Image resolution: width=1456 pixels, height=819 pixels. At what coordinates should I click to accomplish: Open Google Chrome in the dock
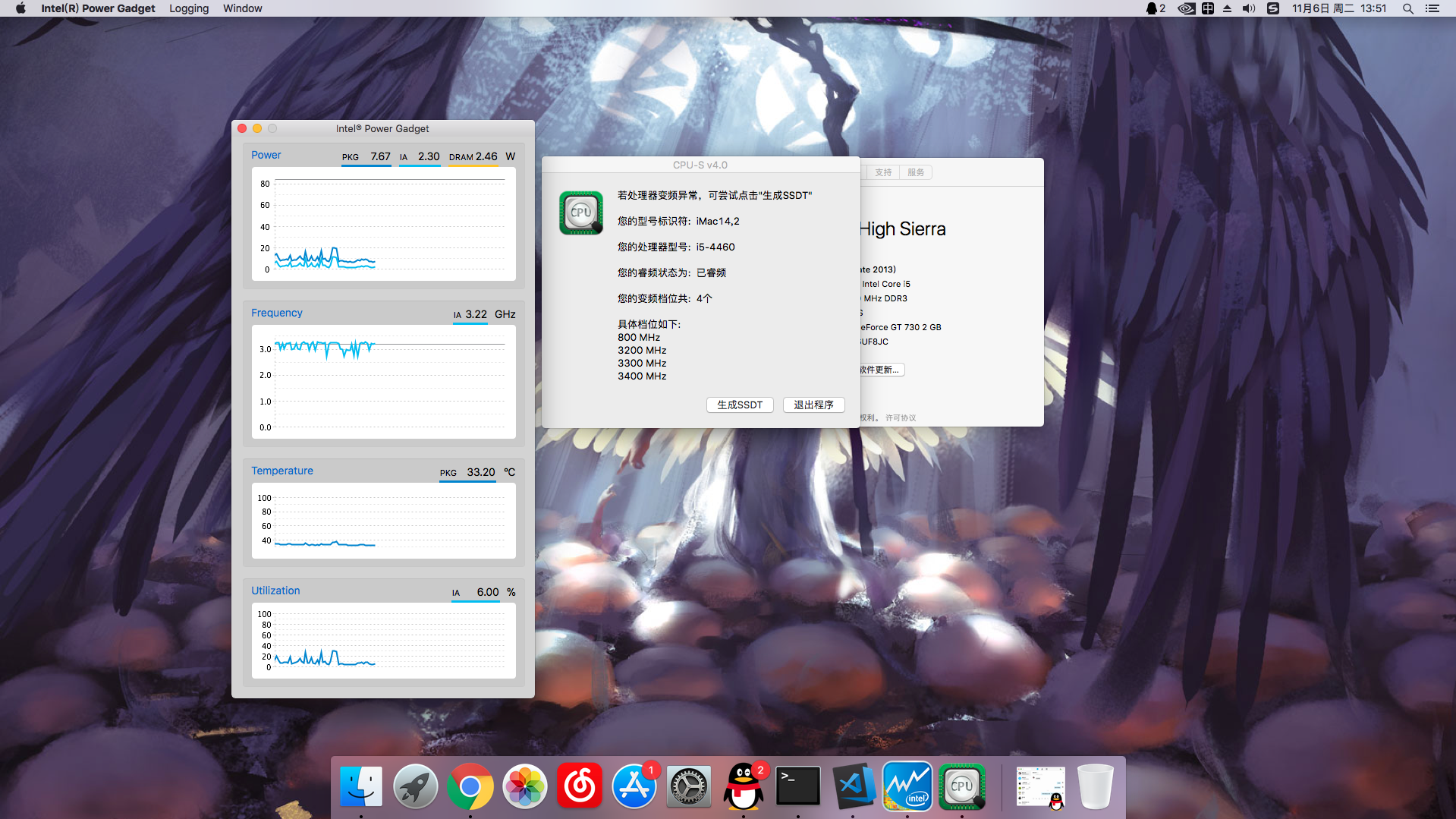pyautogui.click(x=470, y=786)
